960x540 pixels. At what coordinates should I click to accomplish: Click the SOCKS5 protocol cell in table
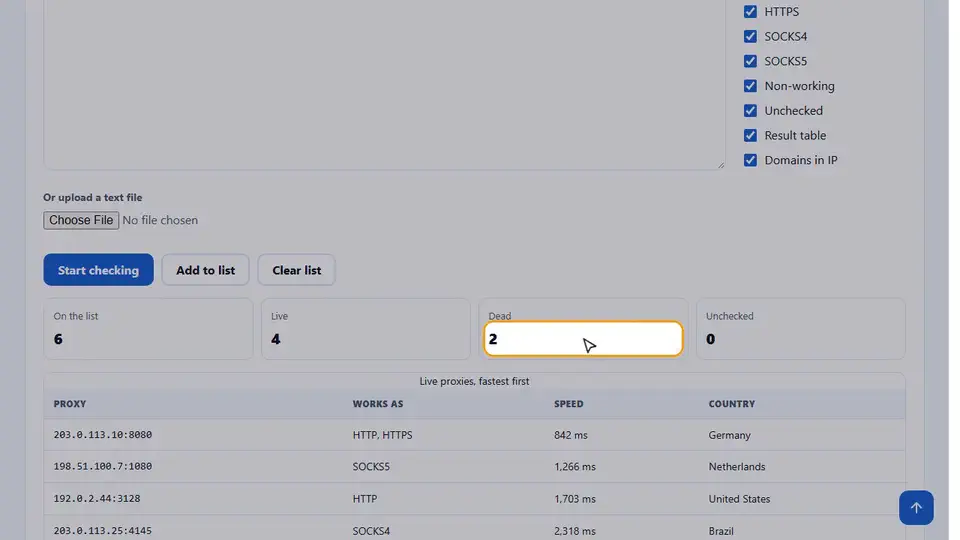click(371, 467)
